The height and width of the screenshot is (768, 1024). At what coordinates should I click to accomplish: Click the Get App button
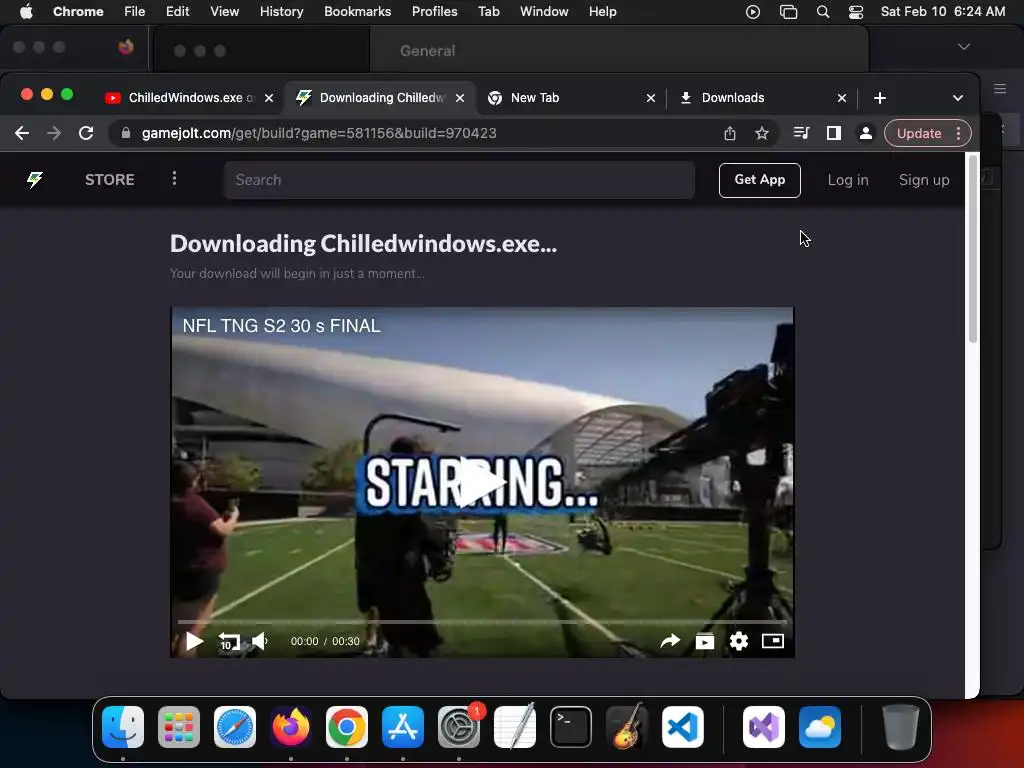pos(760,180)
